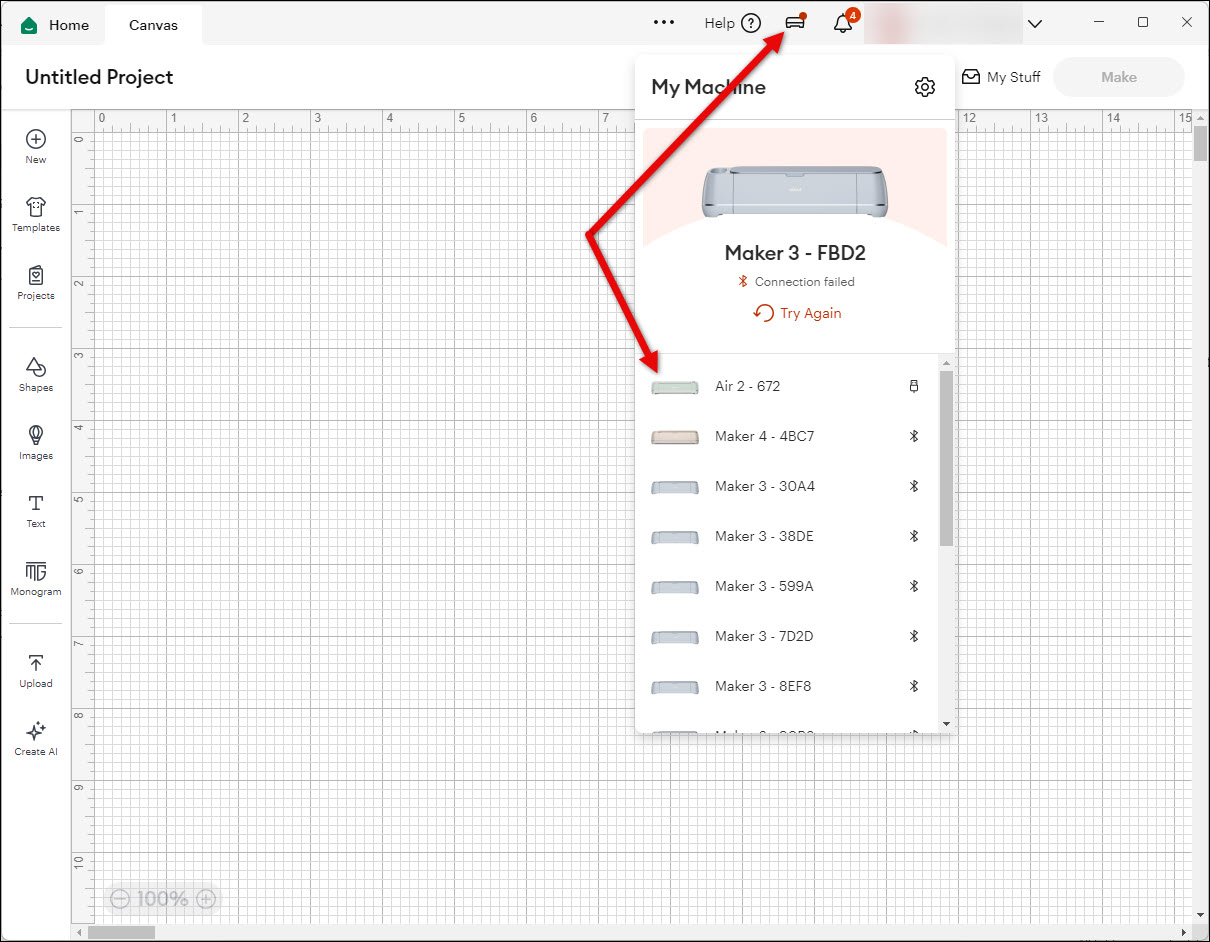Viewport: 1210px width, 942px height.
Task: Zoom in using the plus control
Action: [x=206, y=899]
